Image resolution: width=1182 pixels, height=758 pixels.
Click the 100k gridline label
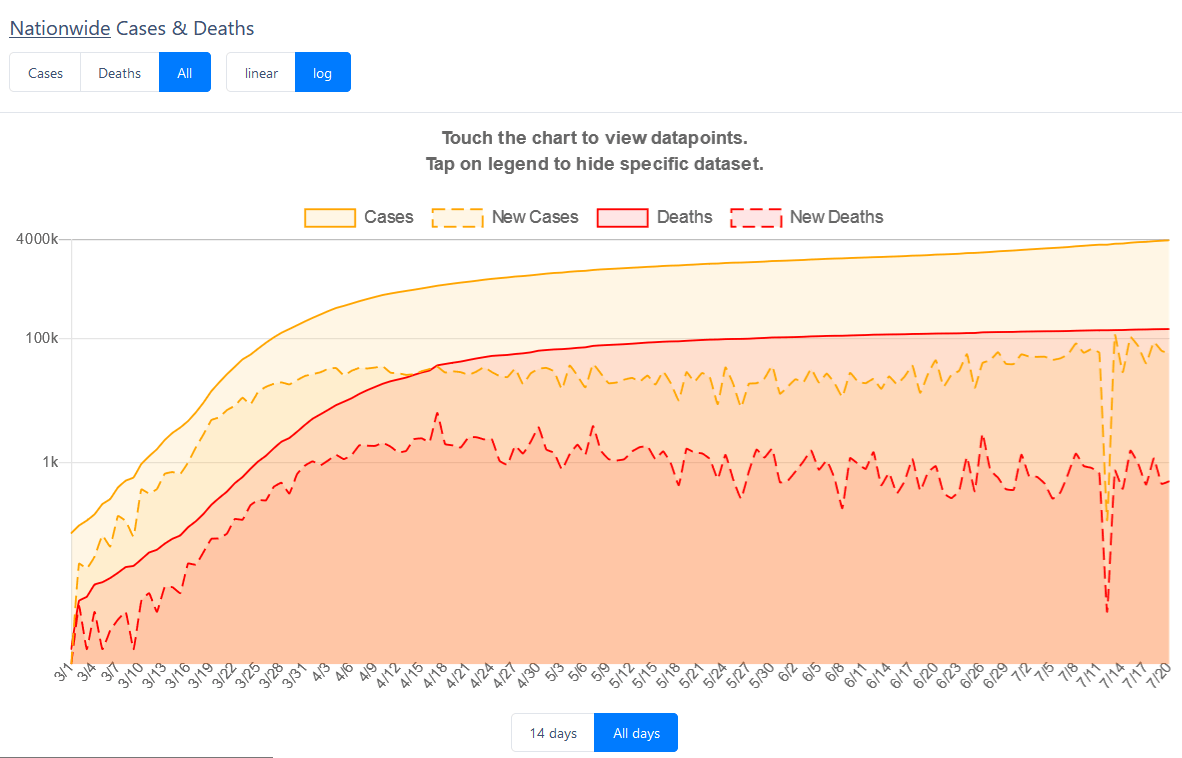[x=42, y=339]
